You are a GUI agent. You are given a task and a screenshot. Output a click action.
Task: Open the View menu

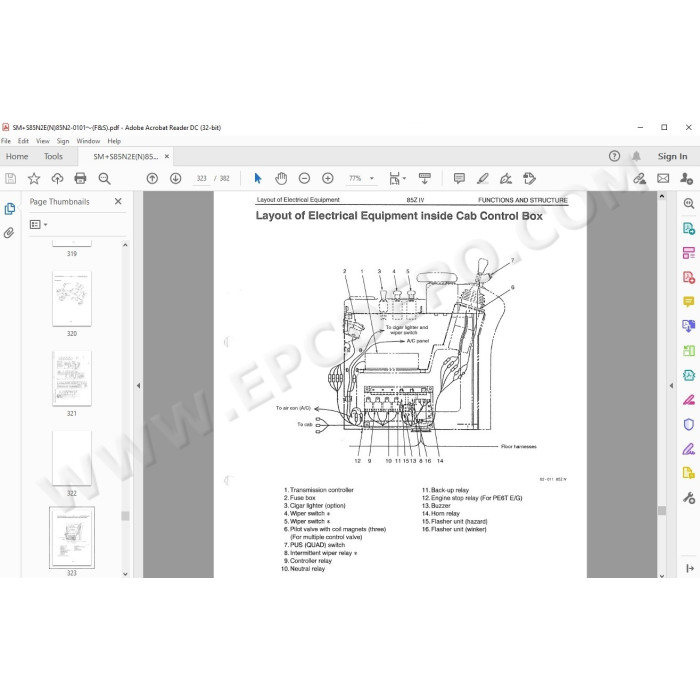coord(42,141)
